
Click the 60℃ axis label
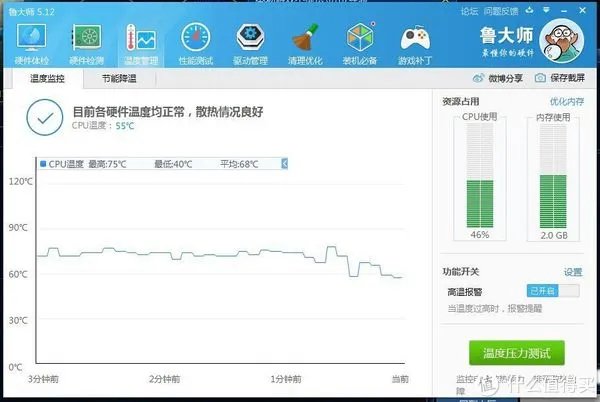coord(18,274)
